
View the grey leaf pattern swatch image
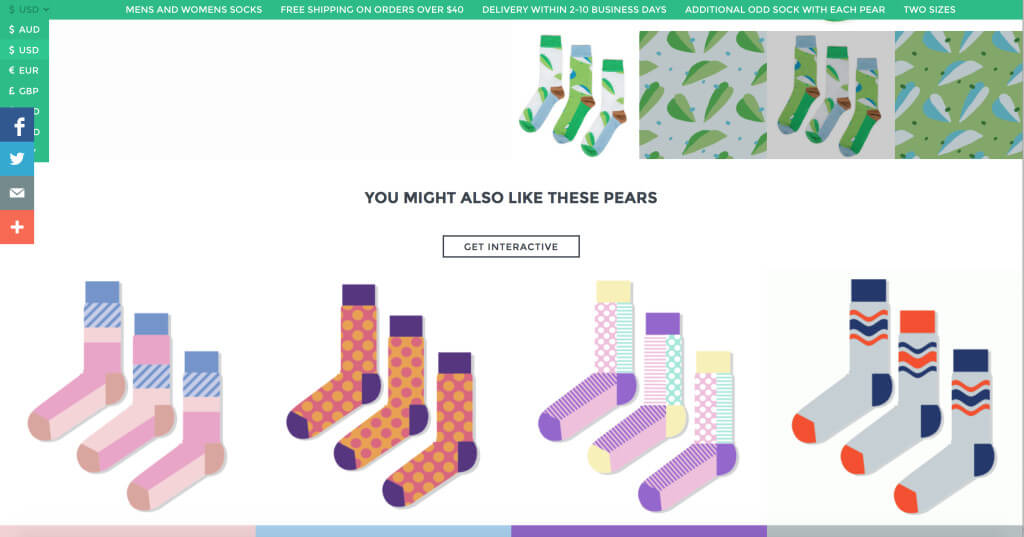click(703, 95)
